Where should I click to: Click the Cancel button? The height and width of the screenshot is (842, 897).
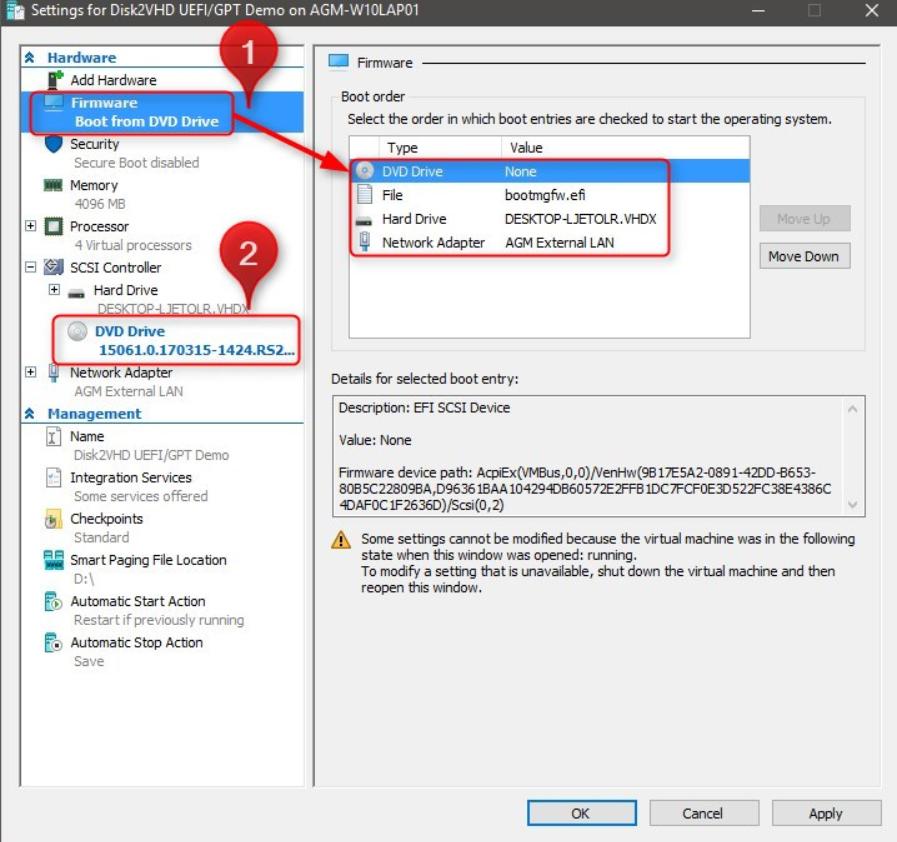pyautogui.click(x=704, y=813)
